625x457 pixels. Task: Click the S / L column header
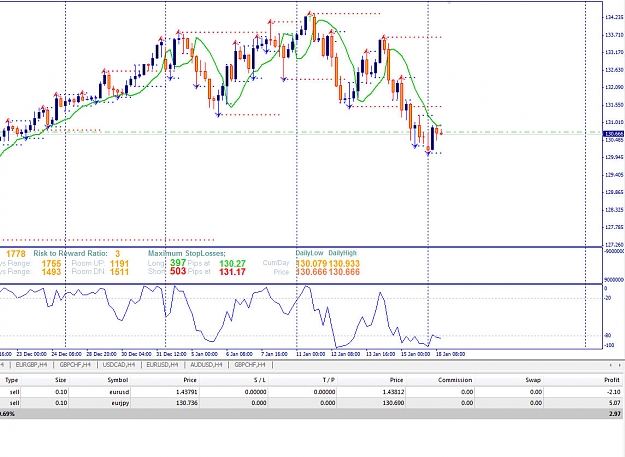pyautogui.click(x=260, y=380)
